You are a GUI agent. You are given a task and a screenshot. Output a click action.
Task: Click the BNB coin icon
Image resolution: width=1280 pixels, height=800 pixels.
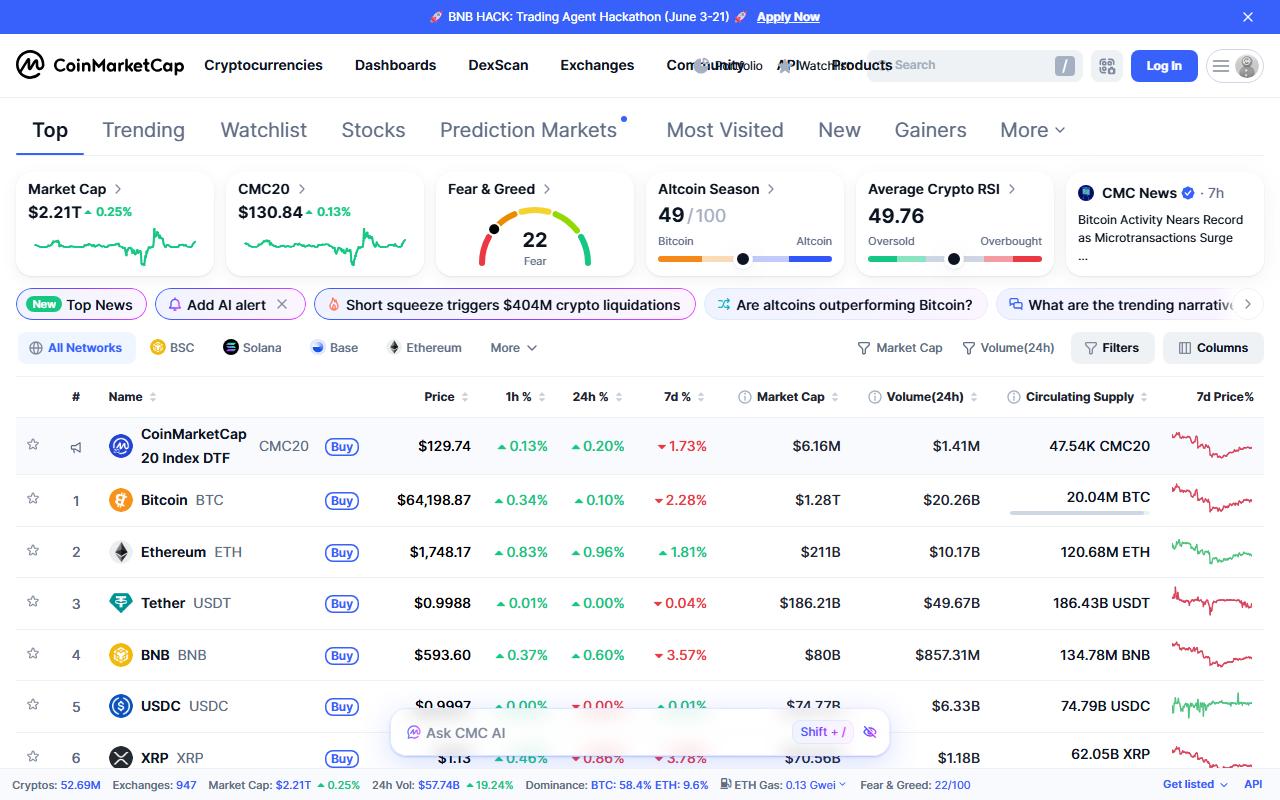[121, 655]
